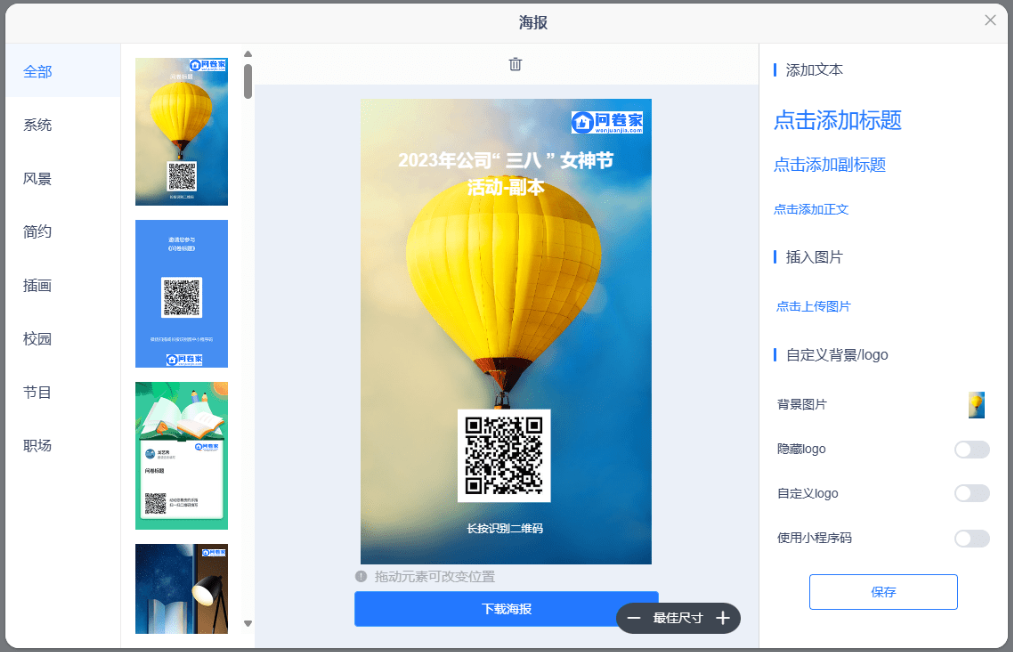This screenshot has height=652, width=1013.
Task: Click the 最佳尺寸 zoom label
Action: coord(678,618)
